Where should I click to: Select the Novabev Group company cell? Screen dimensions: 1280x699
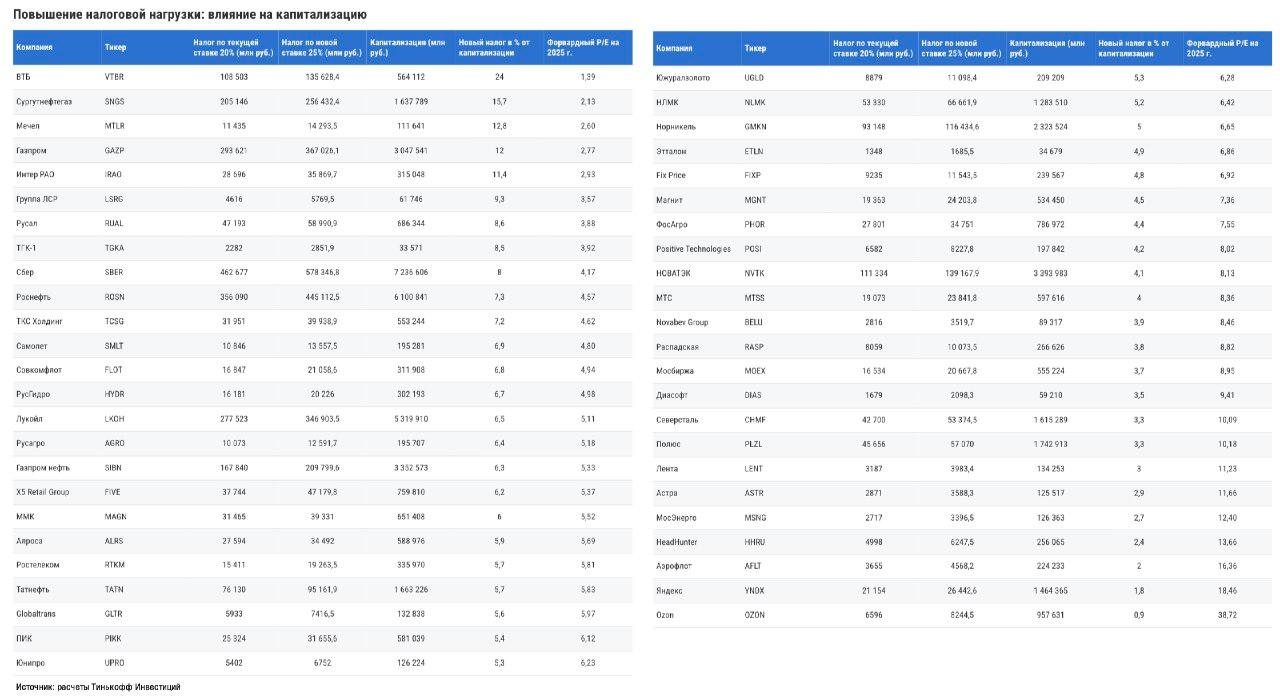click(x=682, y=322)
